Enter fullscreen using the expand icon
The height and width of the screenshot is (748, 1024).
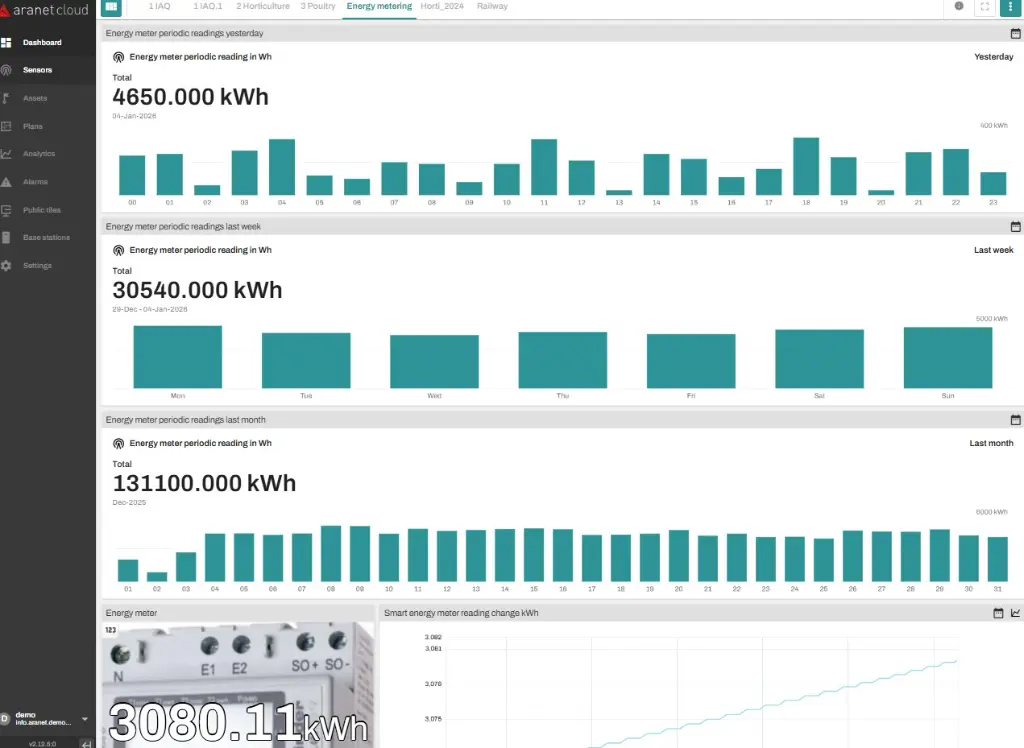point(985,7)
